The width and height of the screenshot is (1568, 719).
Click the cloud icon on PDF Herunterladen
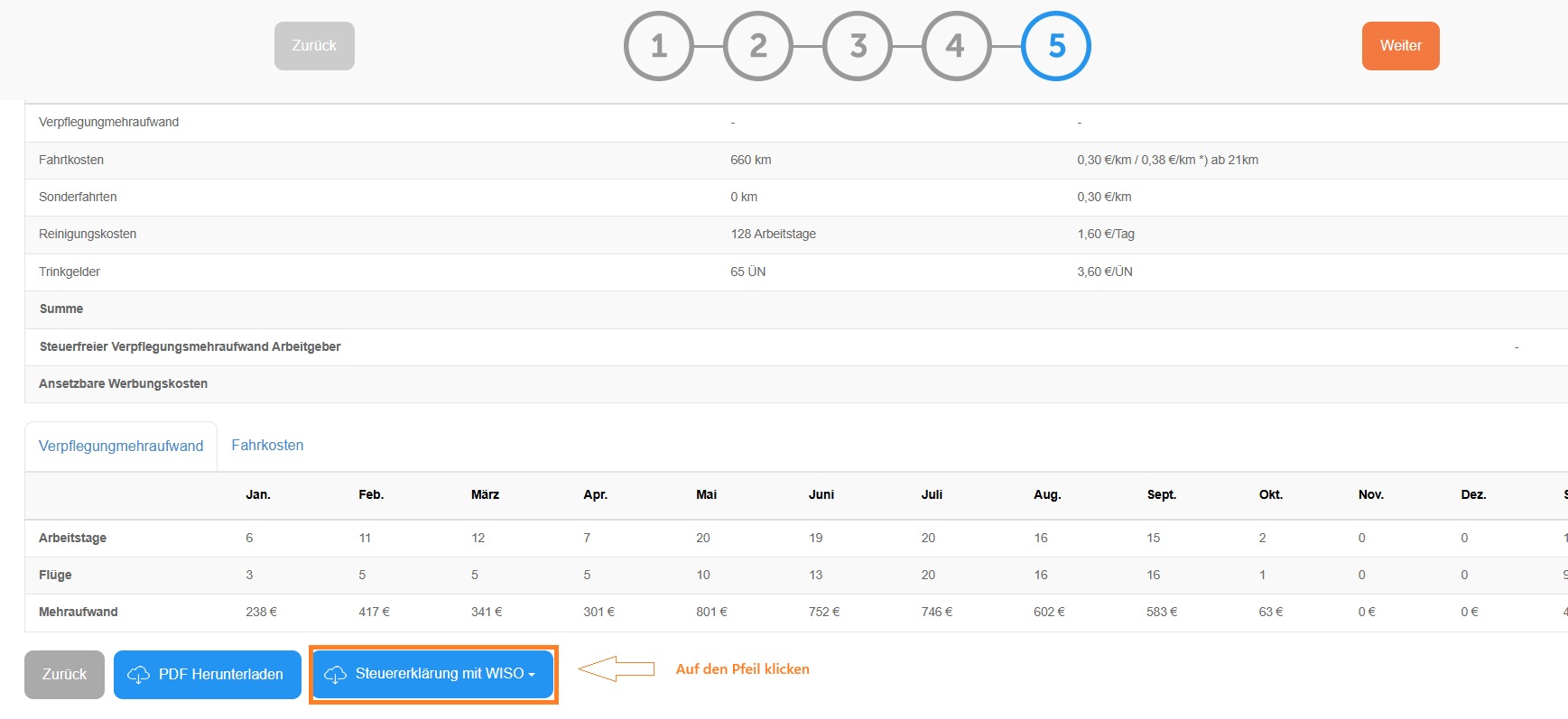(x=138, y=675)
